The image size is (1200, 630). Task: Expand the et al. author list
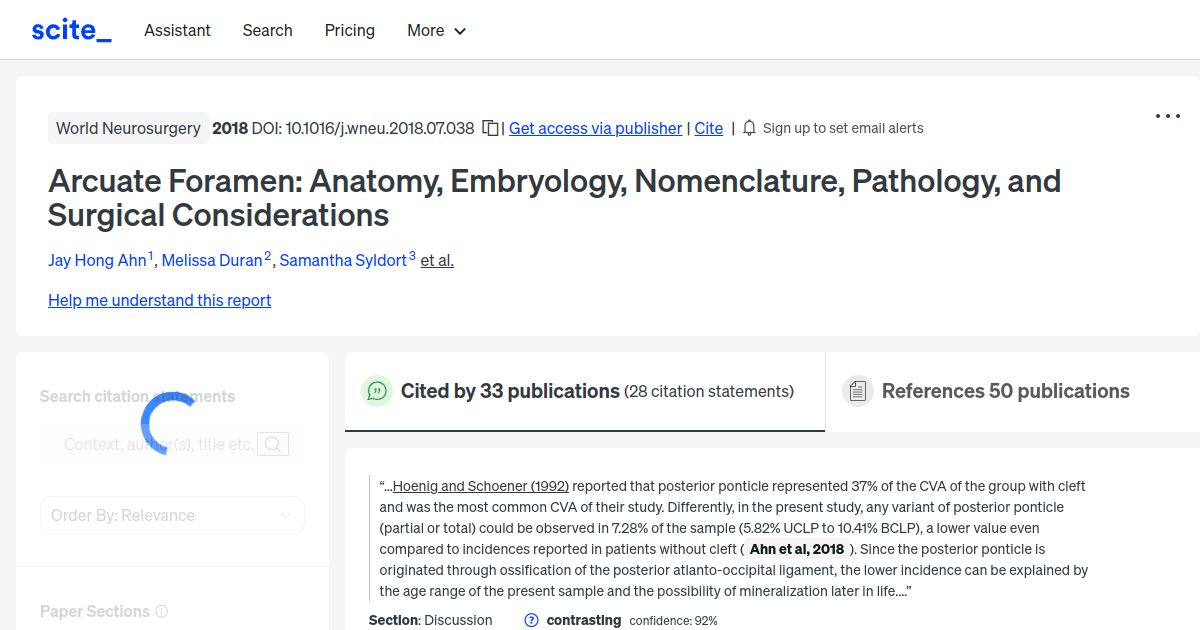436,260
